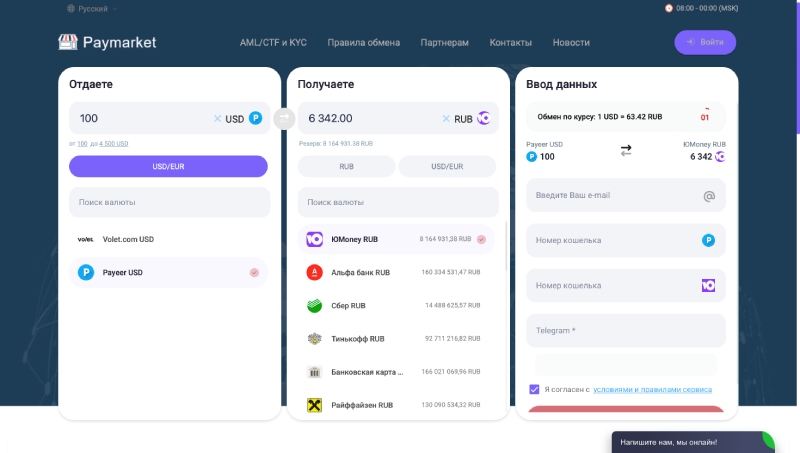Select ЮMoney RUB currency row
The width and height of the screenshot is (800, 453).
coord(396,239)
